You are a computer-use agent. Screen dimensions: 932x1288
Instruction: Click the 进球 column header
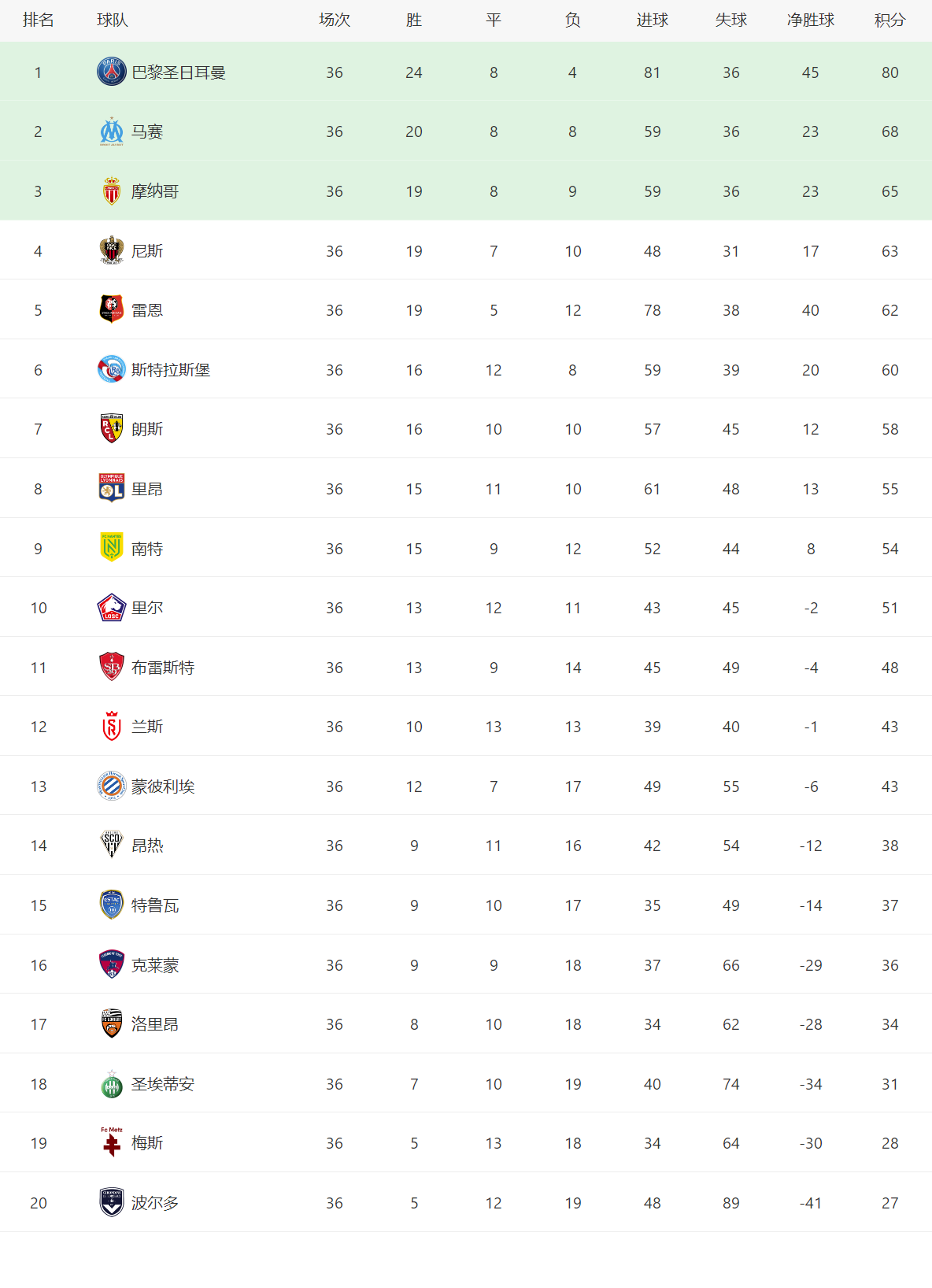pyautogui.click(x=652, y=20)
